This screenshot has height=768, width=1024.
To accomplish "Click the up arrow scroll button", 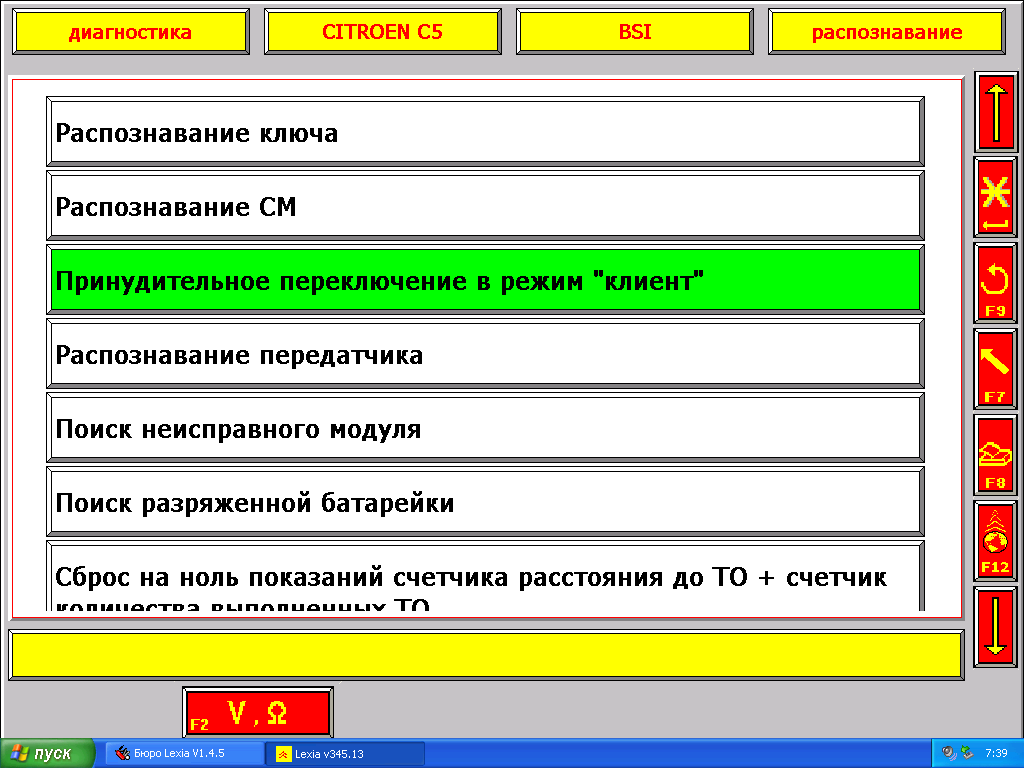I will [995, 111].
